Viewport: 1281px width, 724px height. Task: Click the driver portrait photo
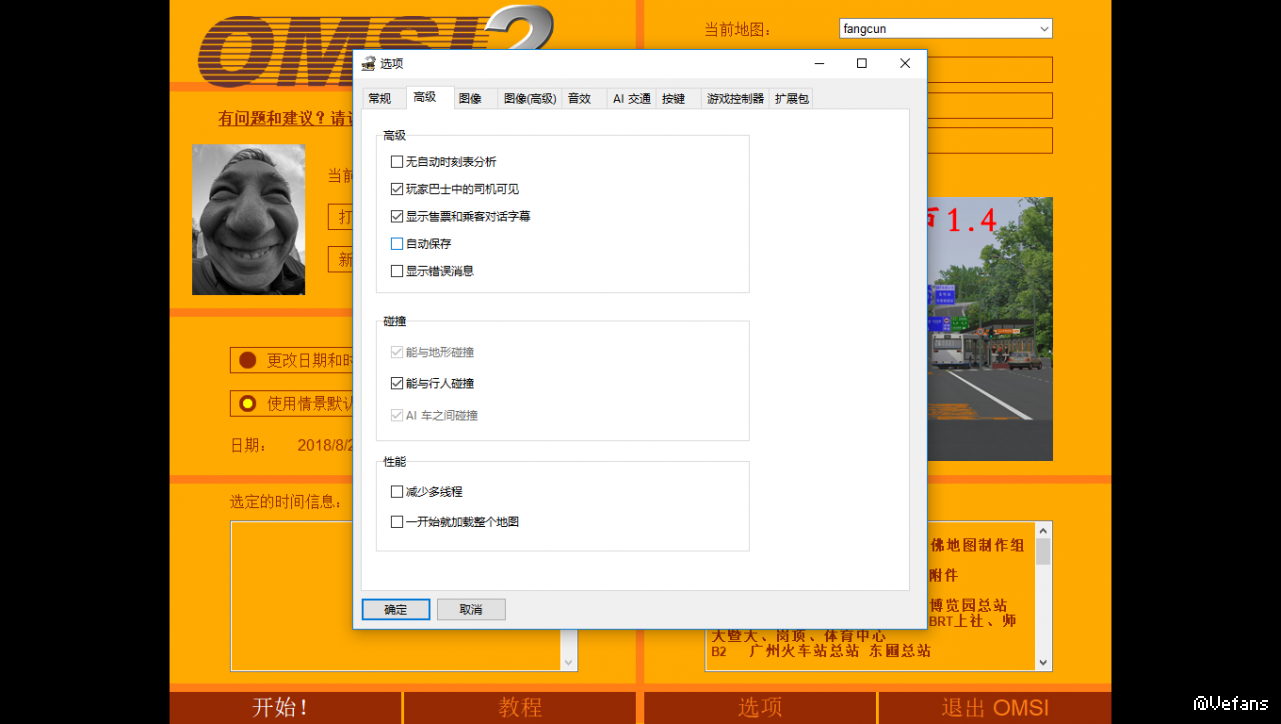(x=249, y=220)
